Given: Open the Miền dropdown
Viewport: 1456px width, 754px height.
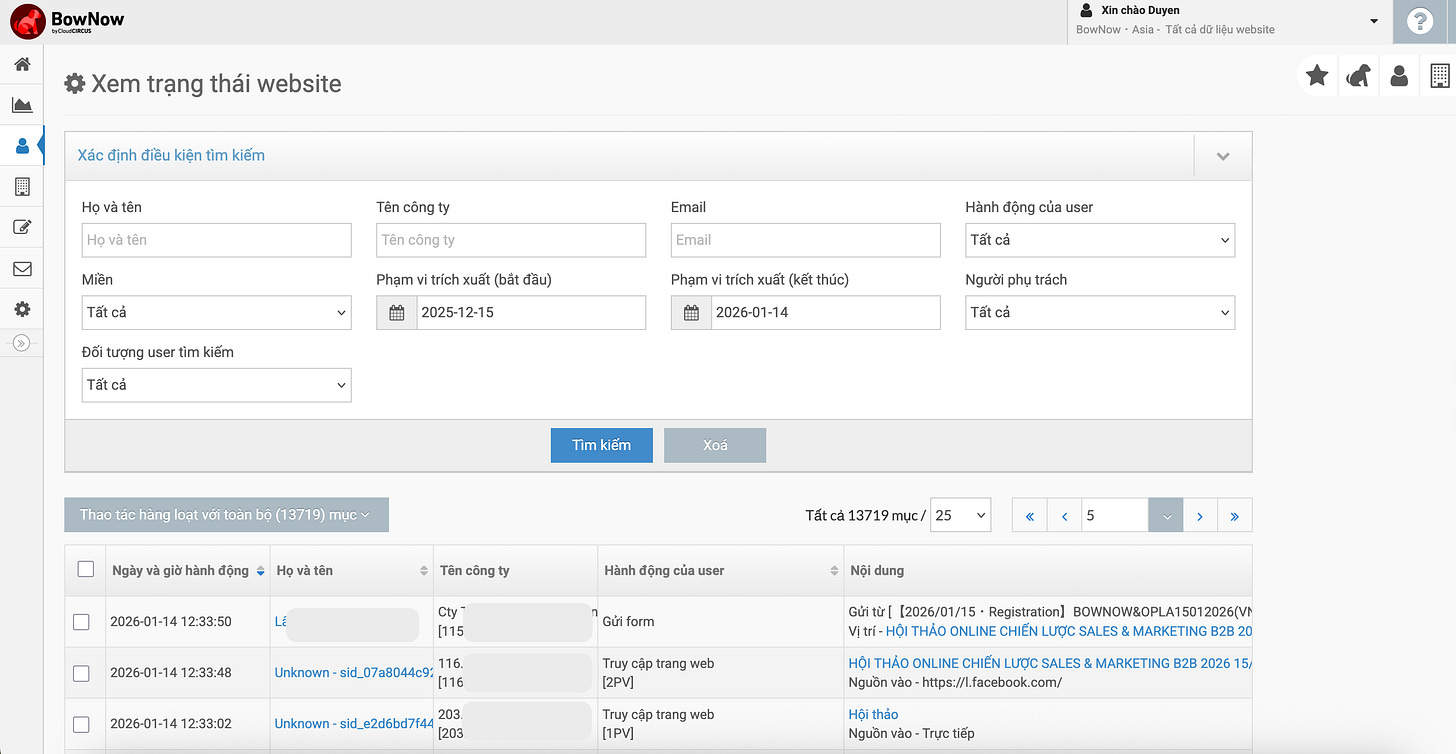Looking at the screenshot, I should click(x=217, y=313).
